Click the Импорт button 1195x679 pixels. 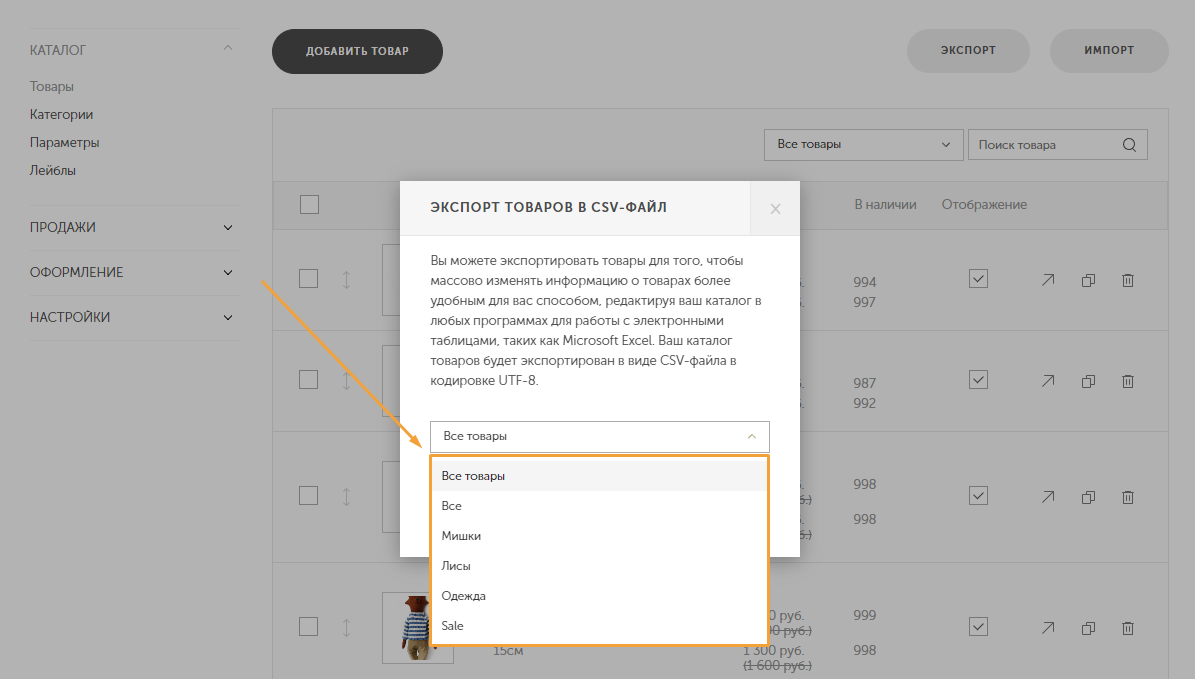(x=1109, y=50)
